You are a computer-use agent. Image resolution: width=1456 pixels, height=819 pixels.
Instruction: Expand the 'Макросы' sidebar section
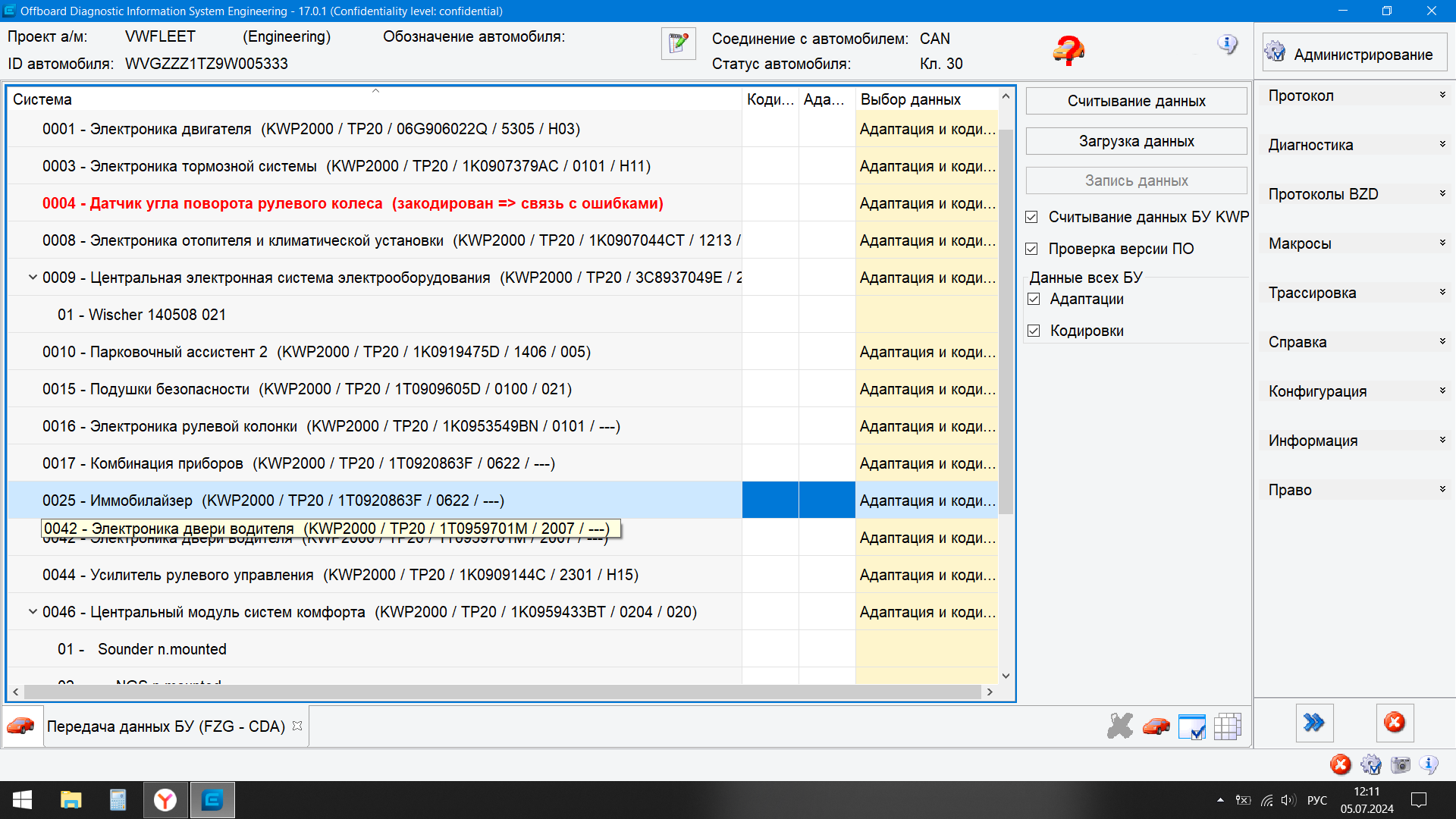tap(1355, 243)
